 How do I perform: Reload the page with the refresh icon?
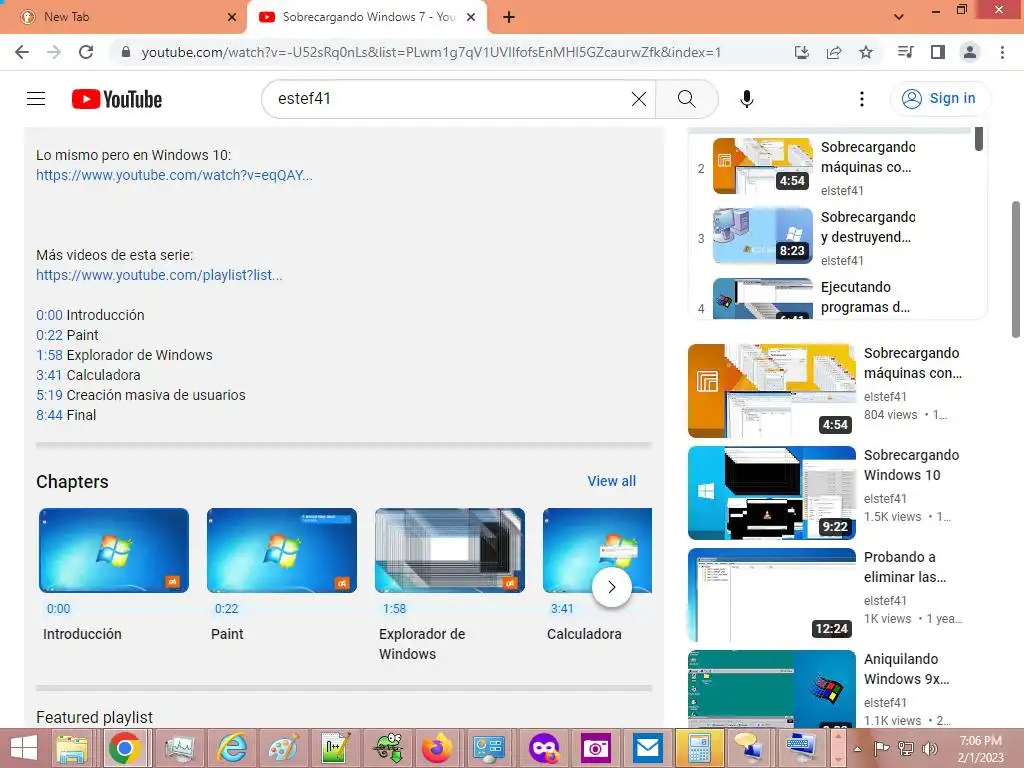(x=86, y=52)
